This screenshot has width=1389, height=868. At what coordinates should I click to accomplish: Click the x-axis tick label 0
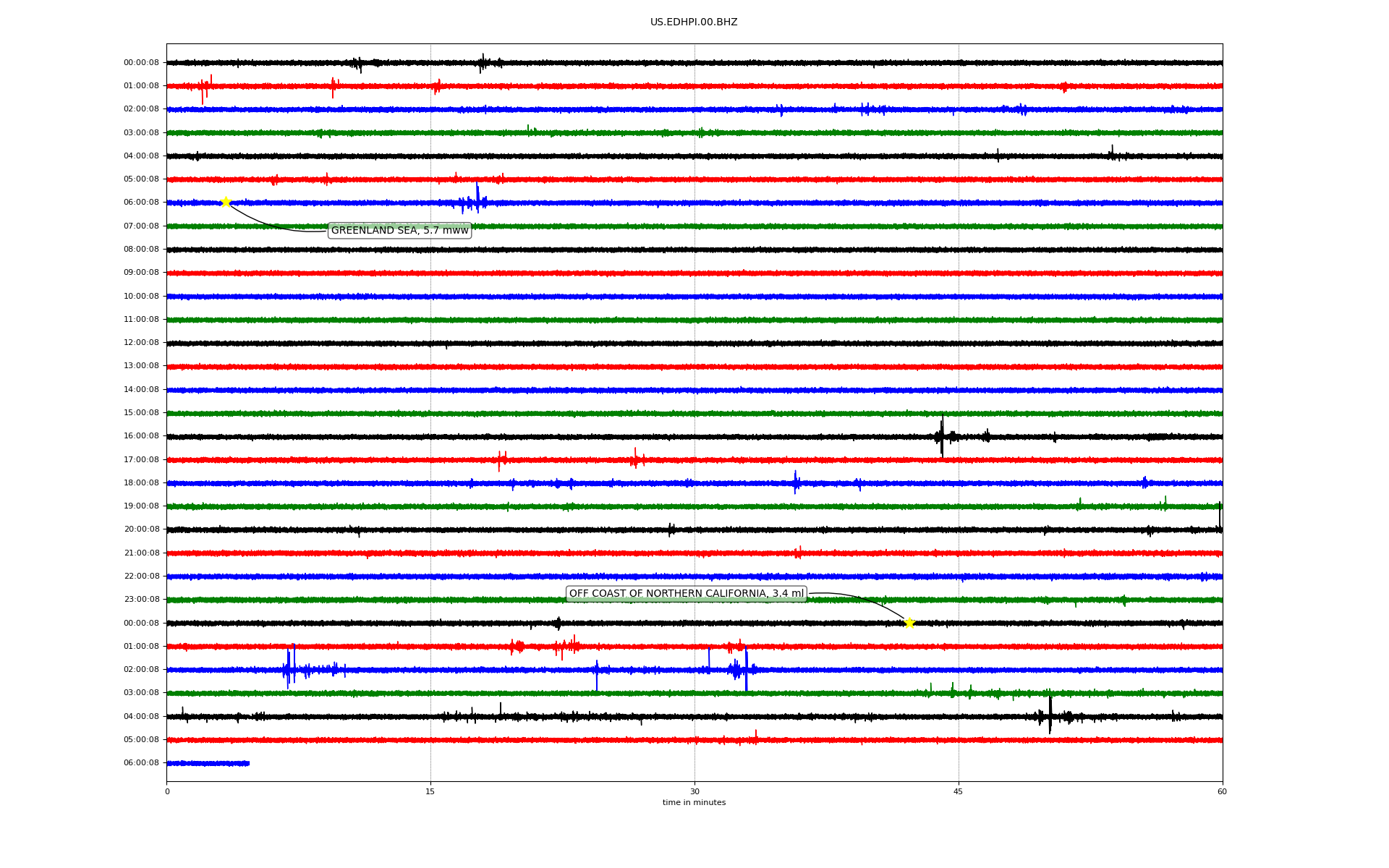pyautogui.click(x=167, y=791)
